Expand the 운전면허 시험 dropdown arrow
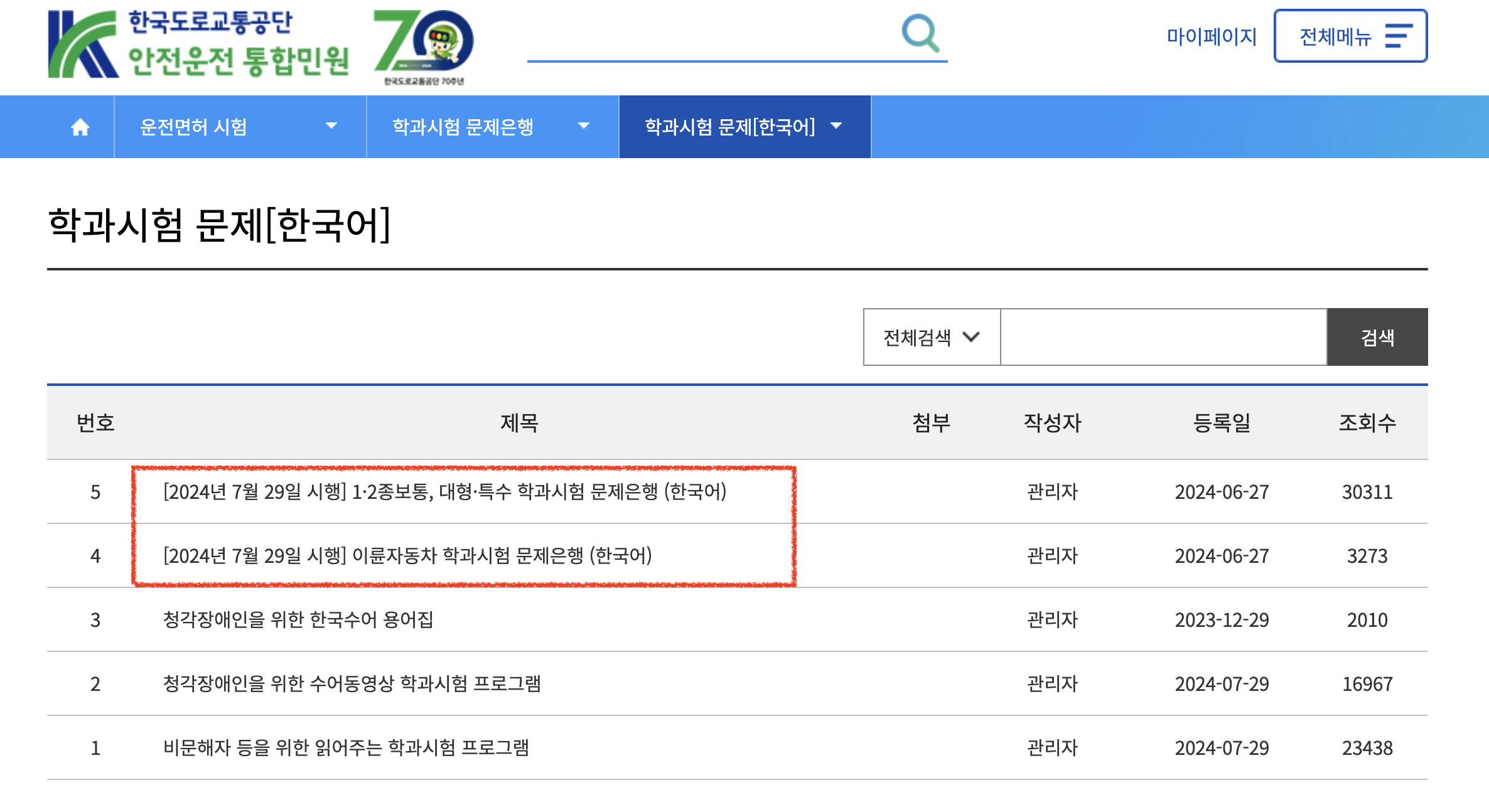 pyautogui.click(x=331, y=126)
